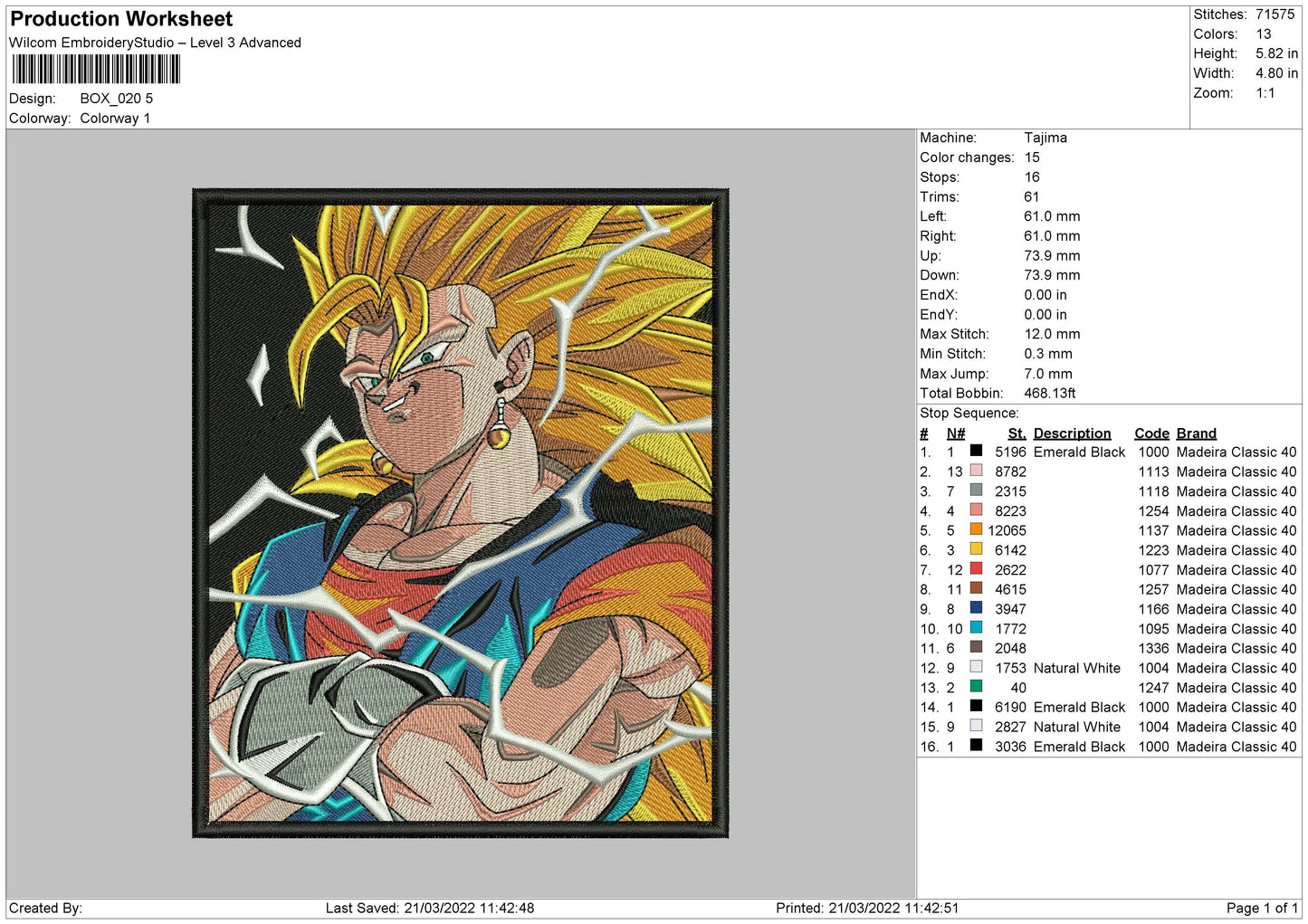Click the Machine value Tajima

tap(1045, 138)
